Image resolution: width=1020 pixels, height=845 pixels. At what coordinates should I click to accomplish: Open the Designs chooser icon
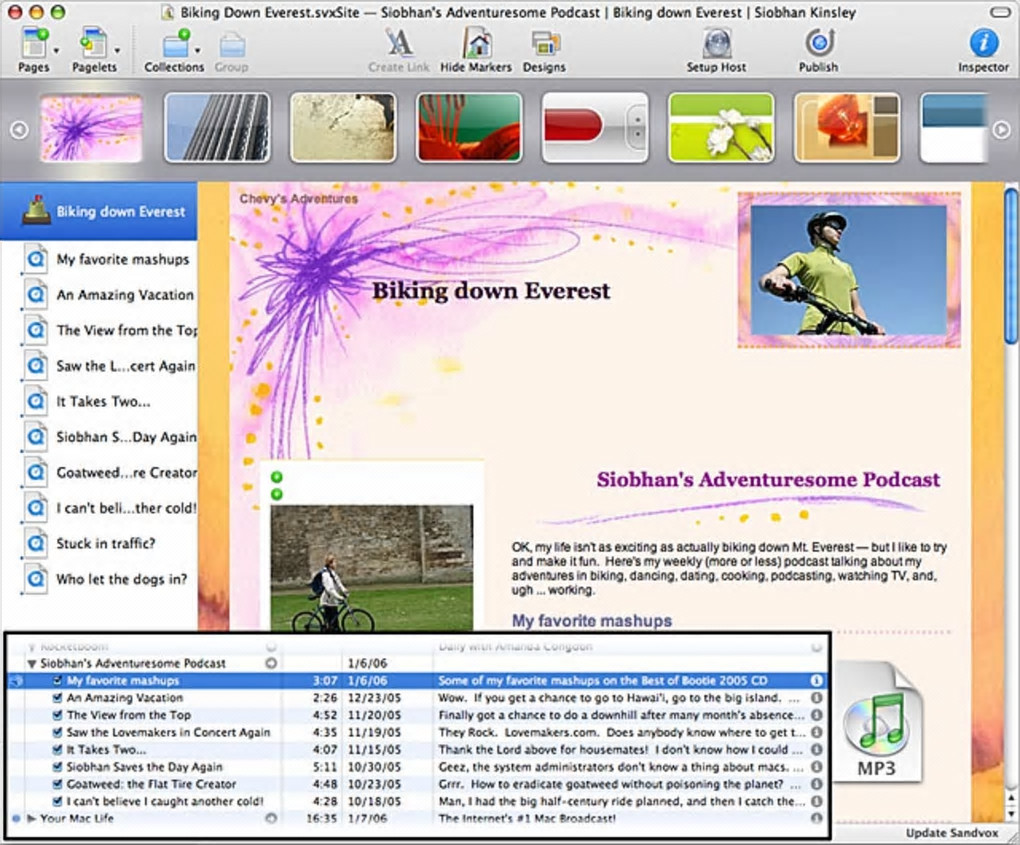point(544,50)
